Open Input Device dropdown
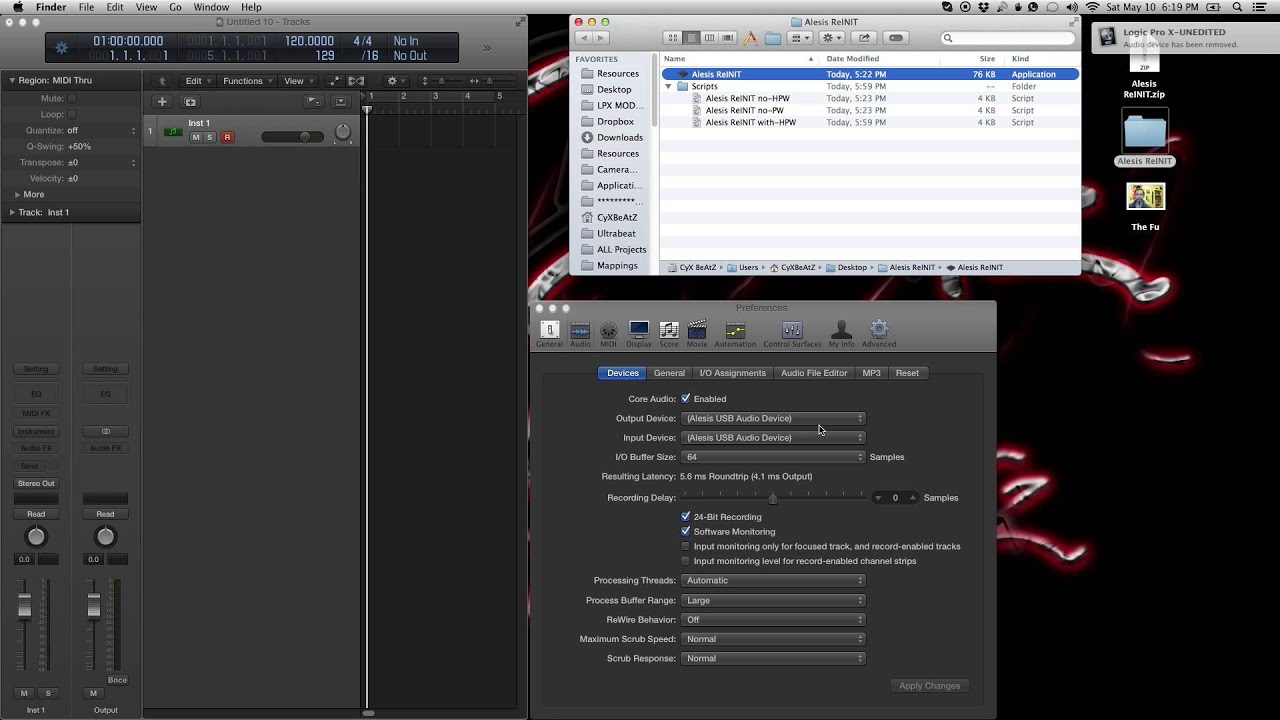This screenshot has height=720, width=1280. point(773,437)
